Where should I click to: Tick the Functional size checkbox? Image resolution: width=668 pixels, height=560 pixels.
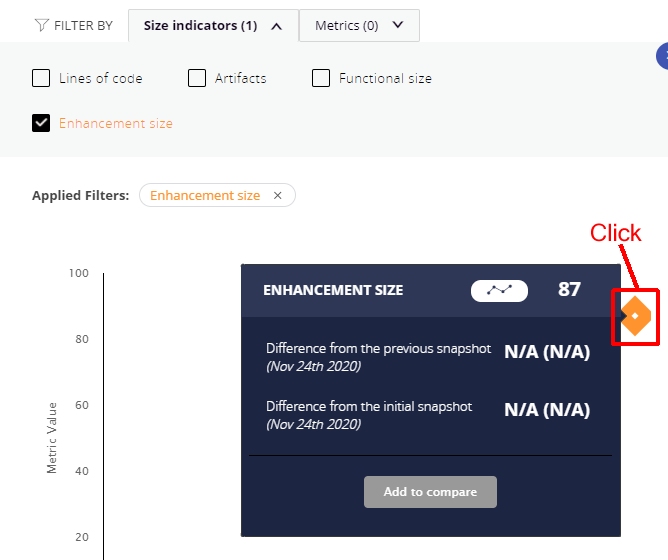coord(321,78)
